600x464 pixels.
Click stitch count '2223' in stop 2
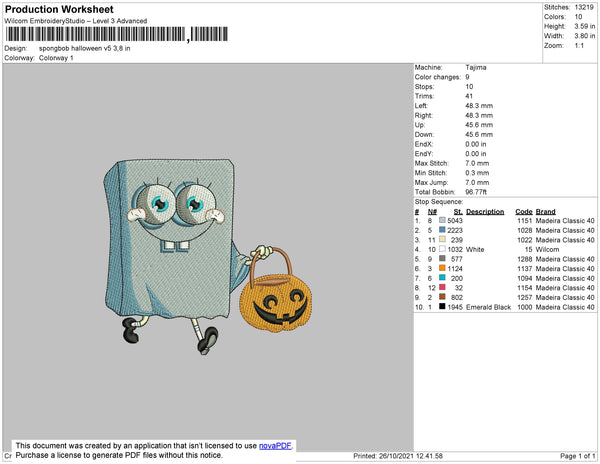455,230
